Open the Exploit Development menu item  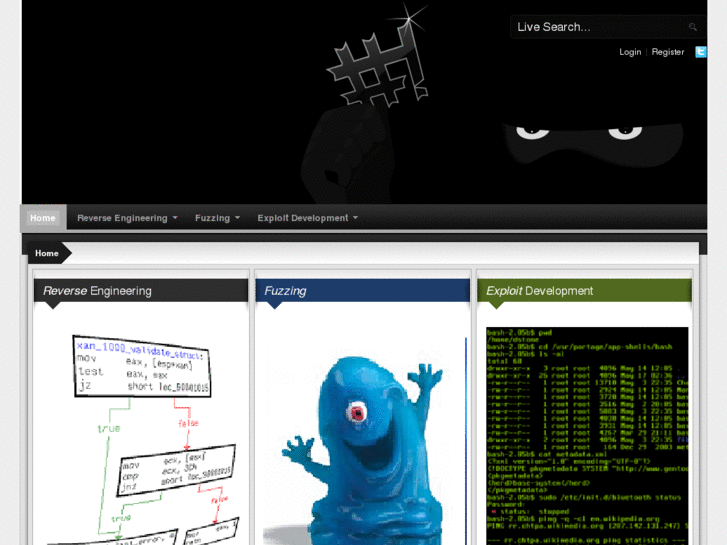click(303, 218)
